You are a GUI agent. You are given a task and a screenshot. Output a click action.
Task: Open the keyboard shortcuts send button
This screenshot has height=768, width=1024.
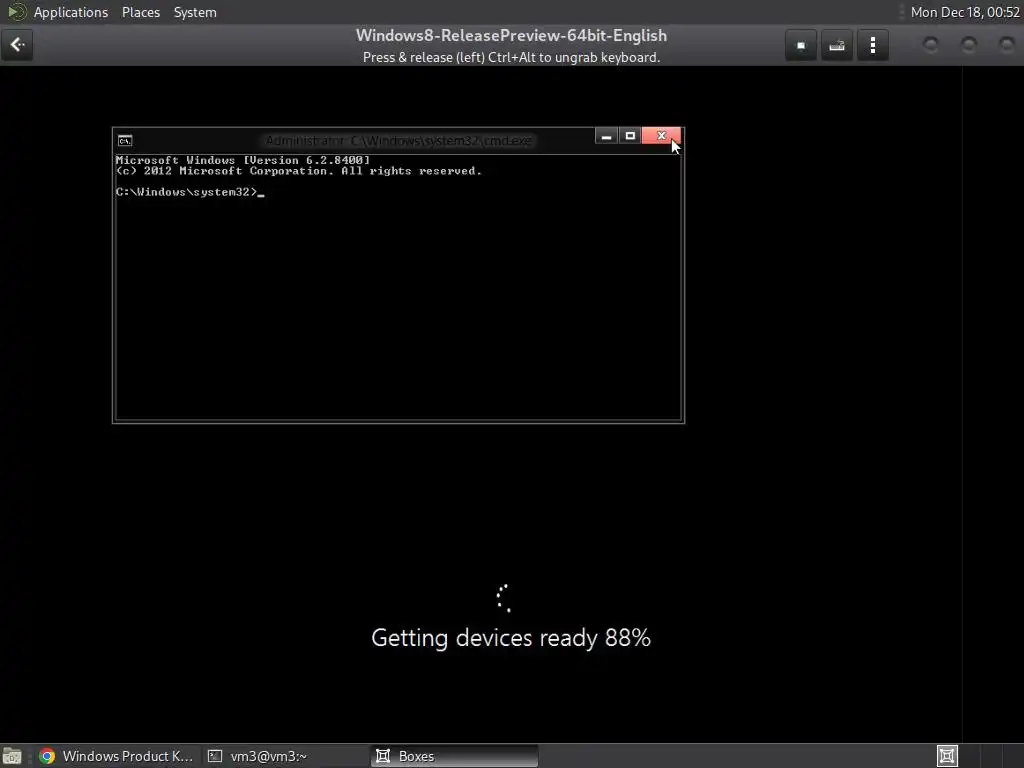pyautogui.click(x=837, y=46)
